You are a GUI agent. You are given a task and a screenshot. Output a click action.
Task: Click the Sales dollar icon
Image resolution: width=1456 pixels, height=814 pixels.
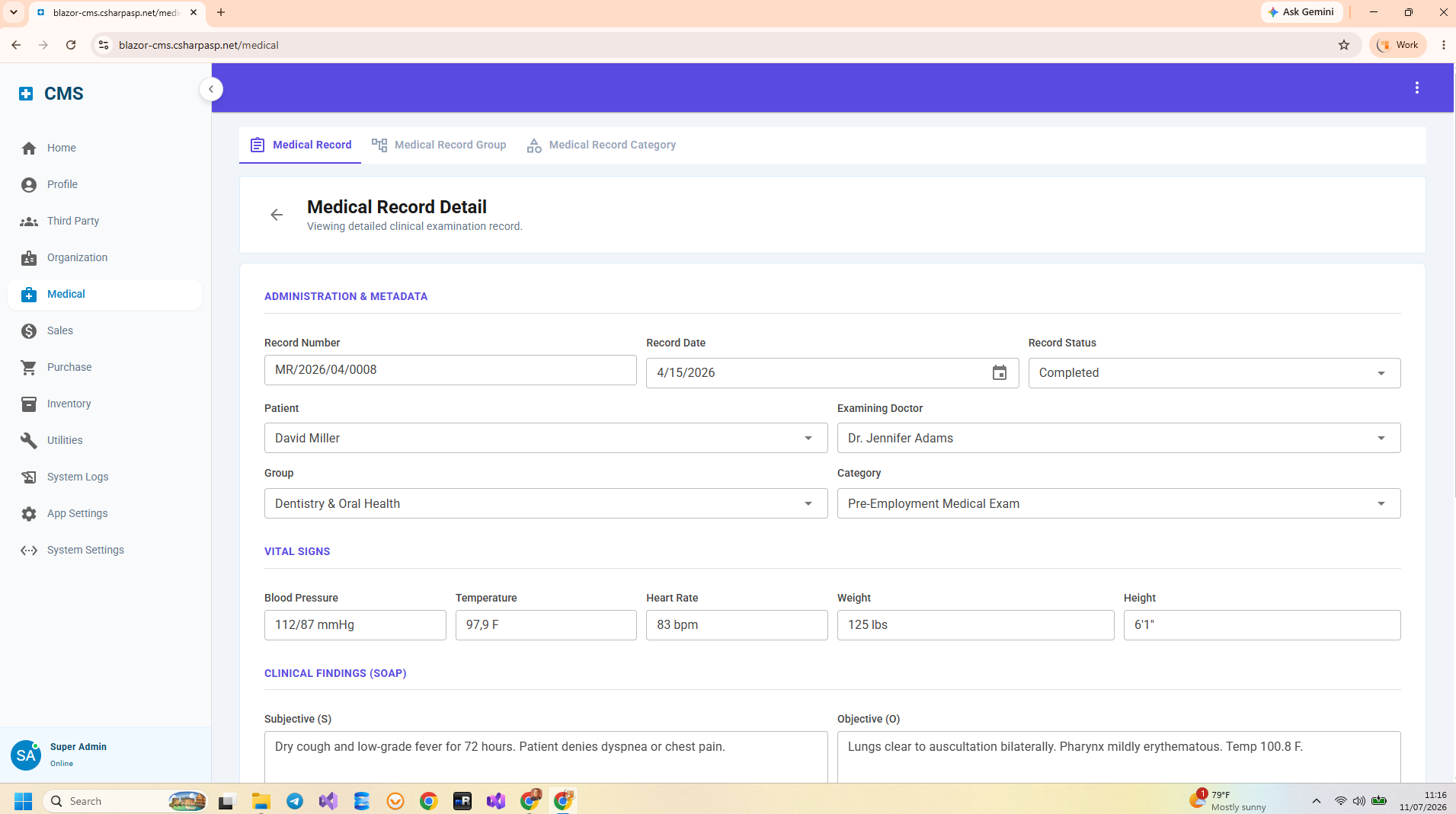(x=29, y=331)
